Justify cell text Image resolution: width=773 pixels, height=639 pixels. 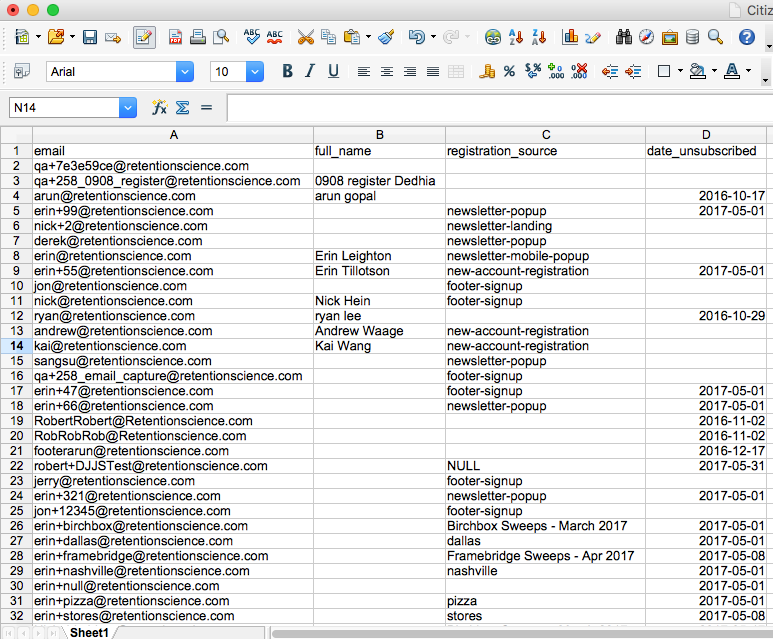tap(433, 72)
